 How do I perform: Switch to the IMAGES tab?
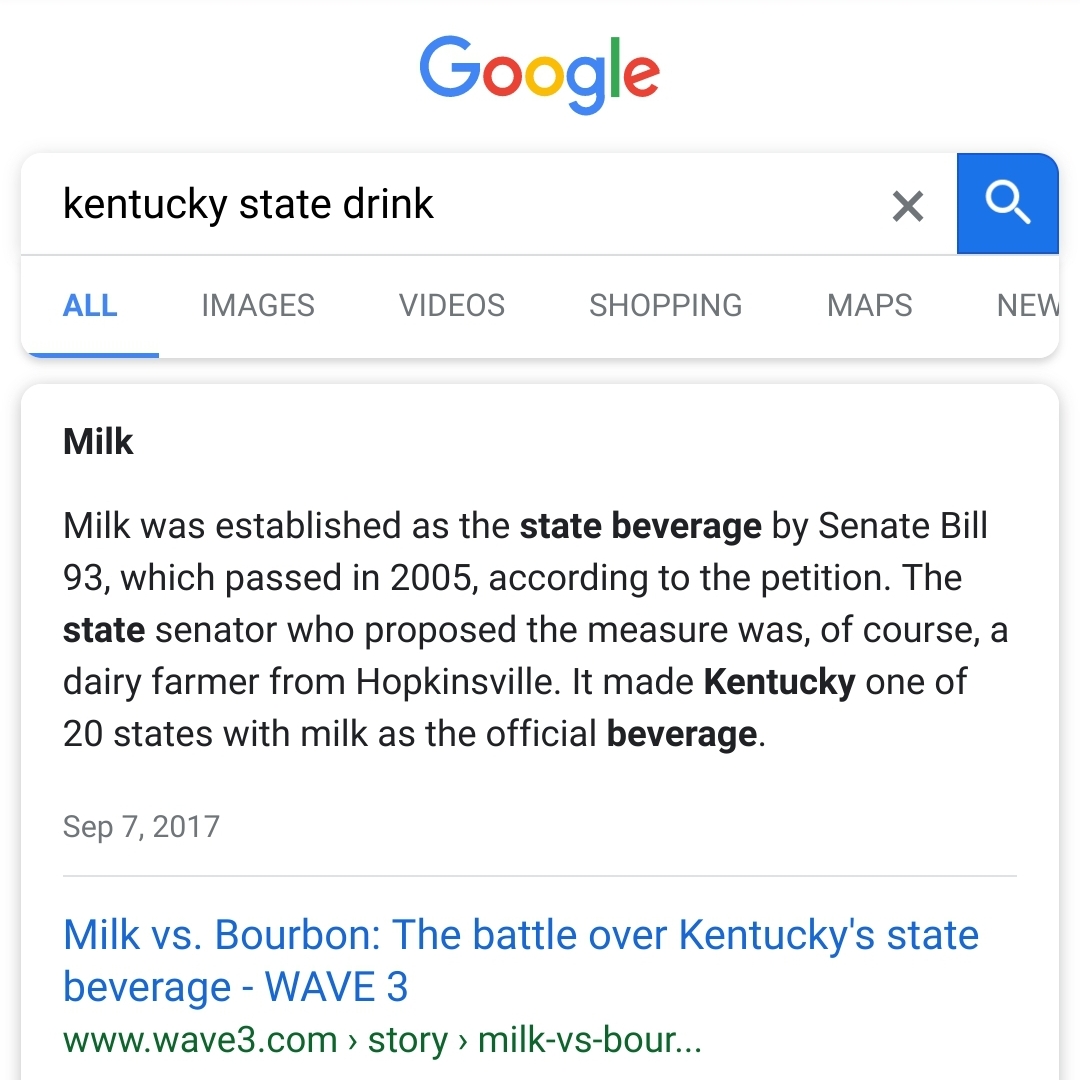click(257, 305)
